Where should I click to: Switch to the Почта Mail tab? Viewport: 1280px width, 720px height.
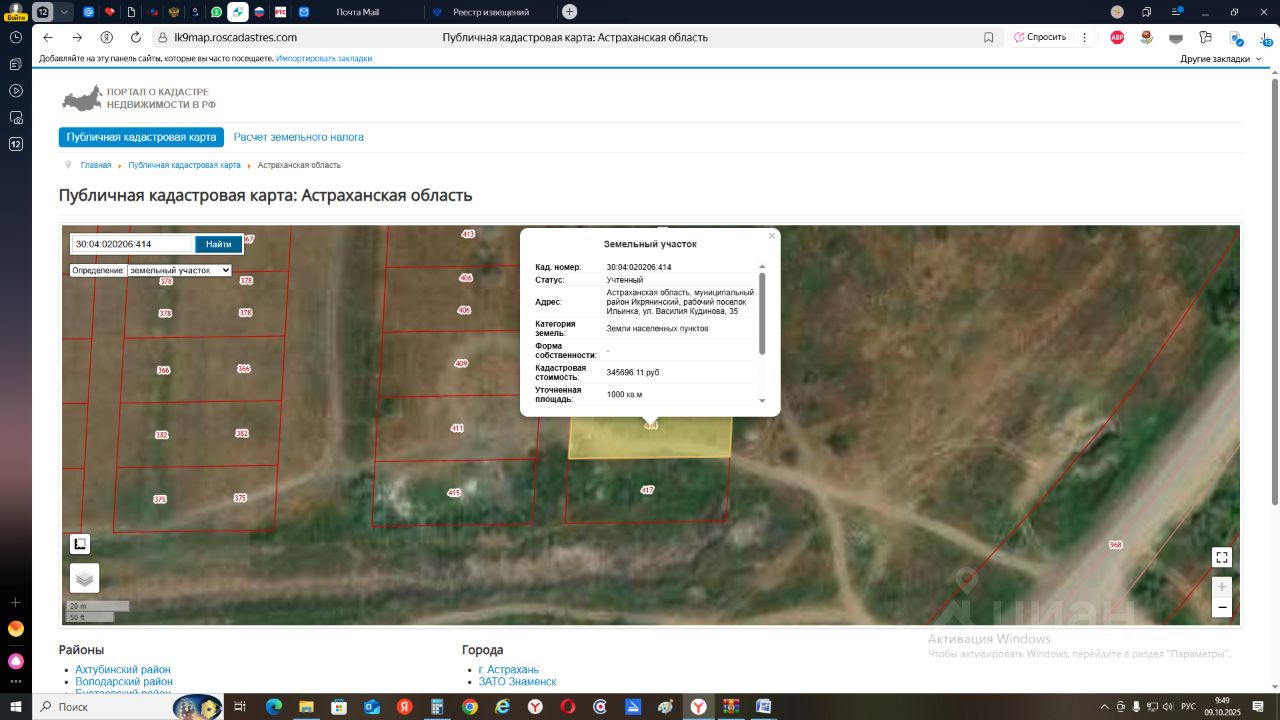357,12
